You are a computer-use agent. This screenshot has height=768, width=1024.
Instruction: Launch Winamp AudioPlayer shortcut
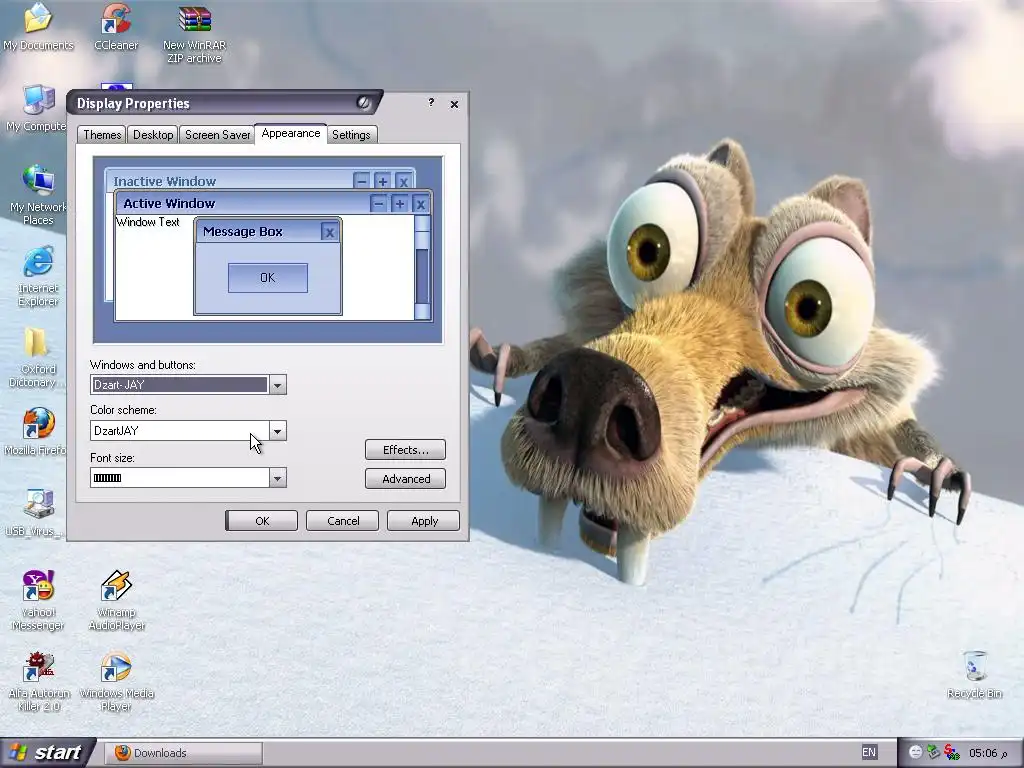coord(116,600)
